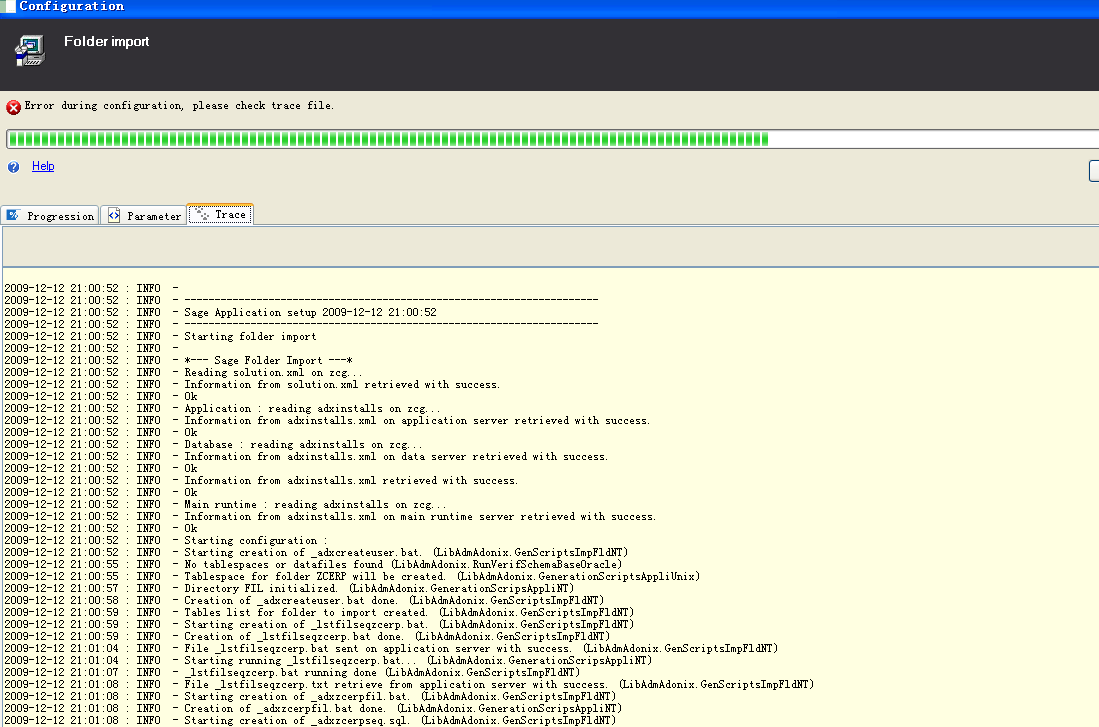This screenshot has height=727, width=1099.
Task: Click the "Folder import" heading text
Action: pos(106,42)
